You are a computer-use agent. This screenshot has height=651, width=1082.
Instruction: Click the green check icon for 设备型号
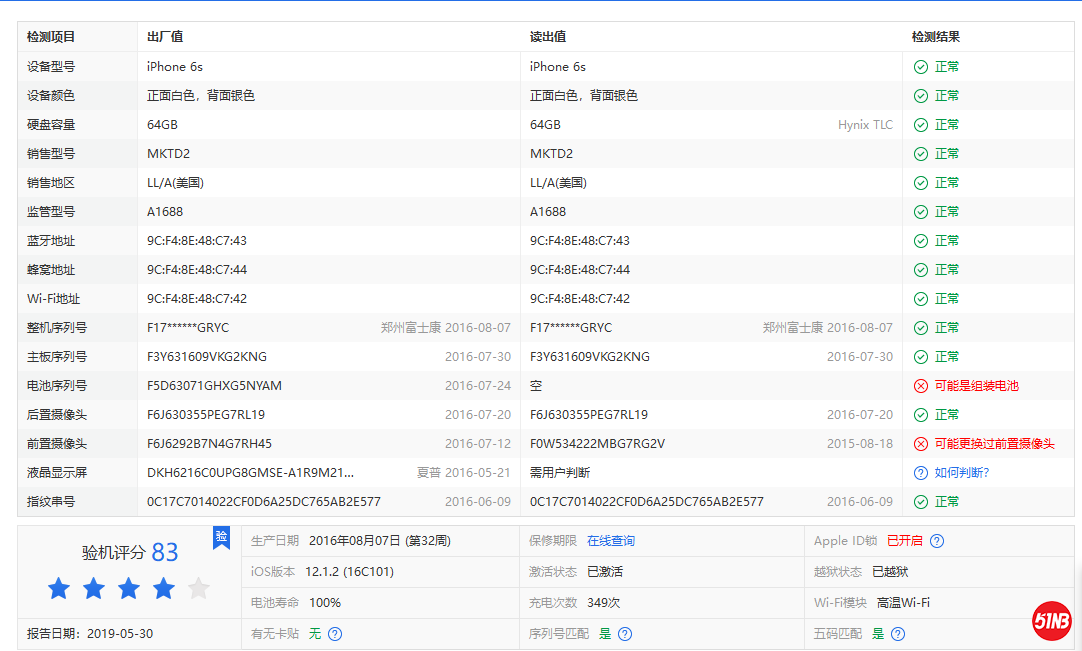[921, 67]
